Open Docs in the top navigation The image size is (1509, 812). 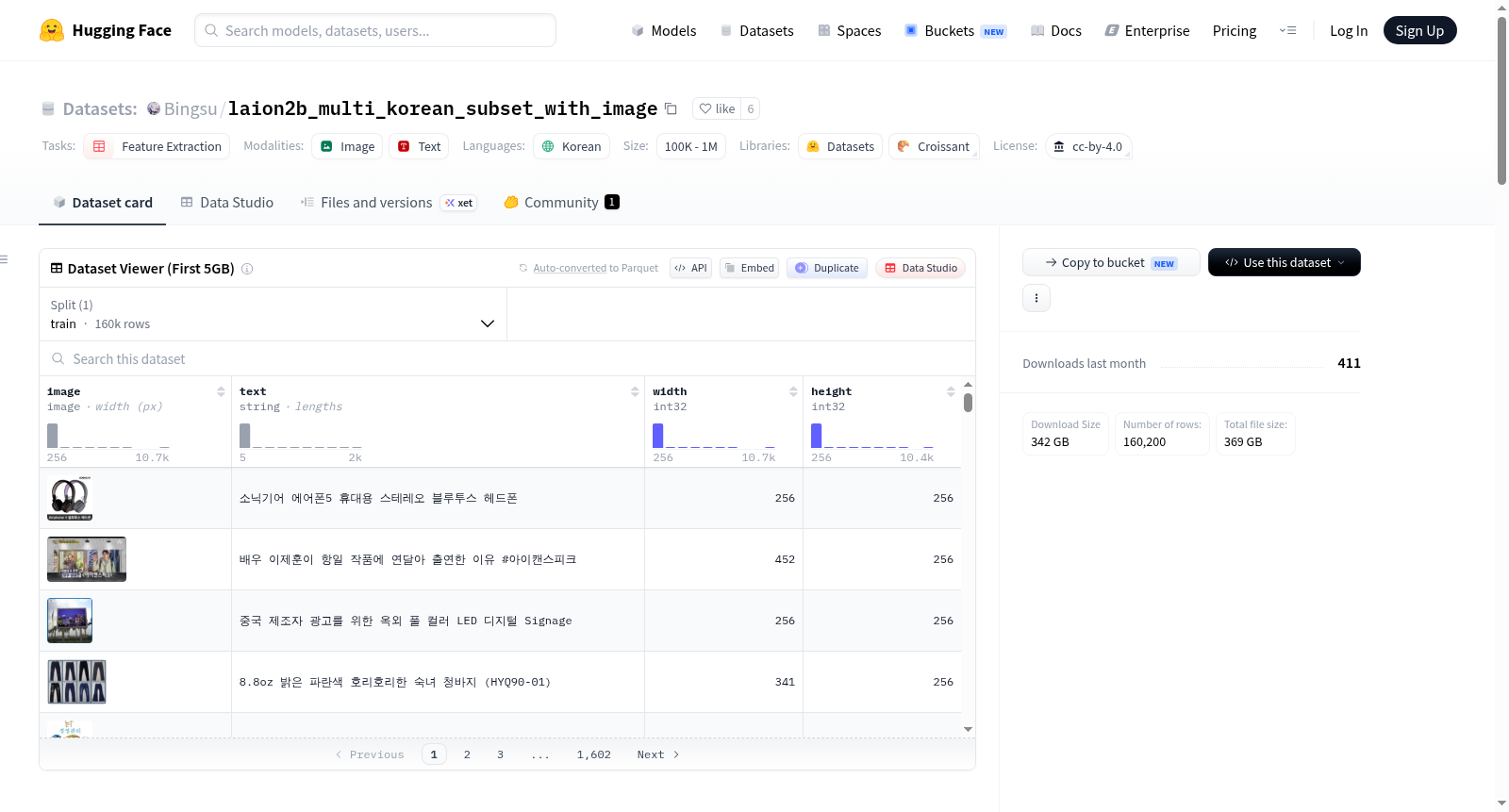[x=1056, y=30]
